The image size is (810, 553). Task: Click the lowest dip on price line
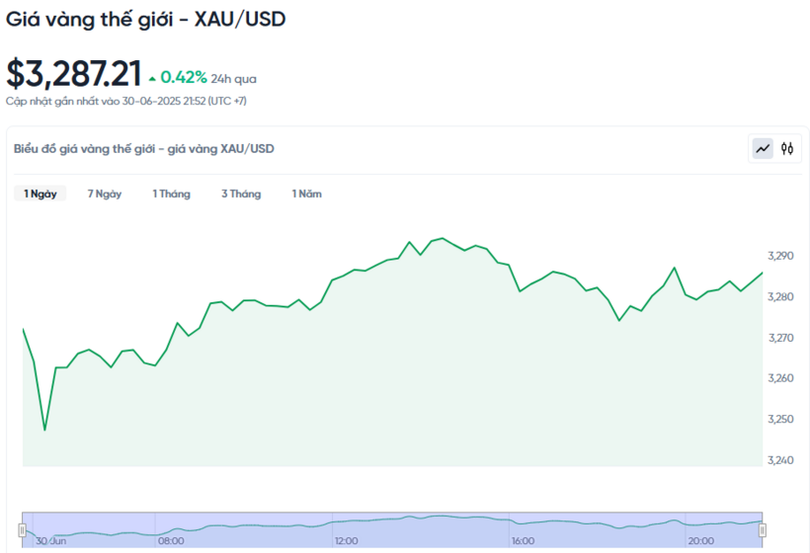coord(44,430)
